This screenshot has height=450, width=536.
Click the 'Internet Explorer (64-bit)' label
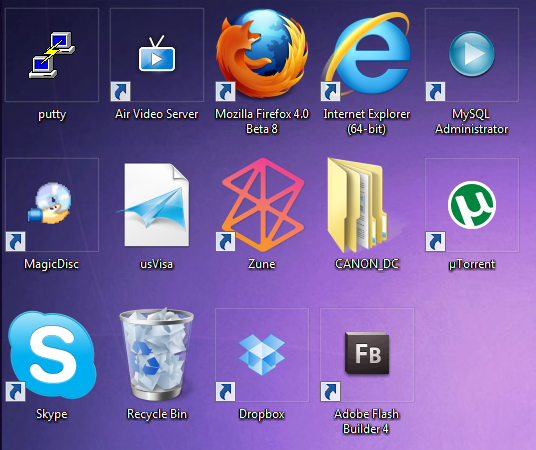coord(367,121)
